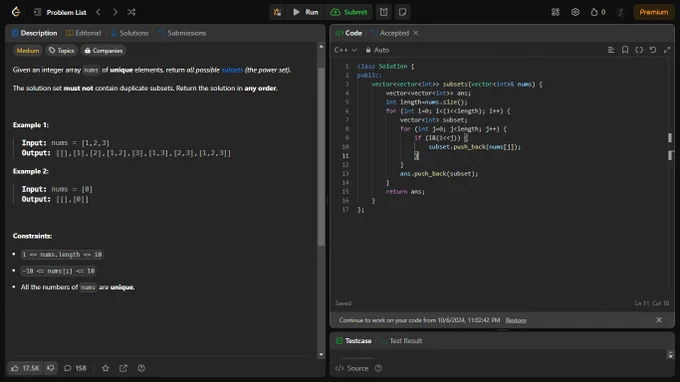Expand the Companies tag
Viewport: 680px width, 382px height.
click(x=103, y=51)
